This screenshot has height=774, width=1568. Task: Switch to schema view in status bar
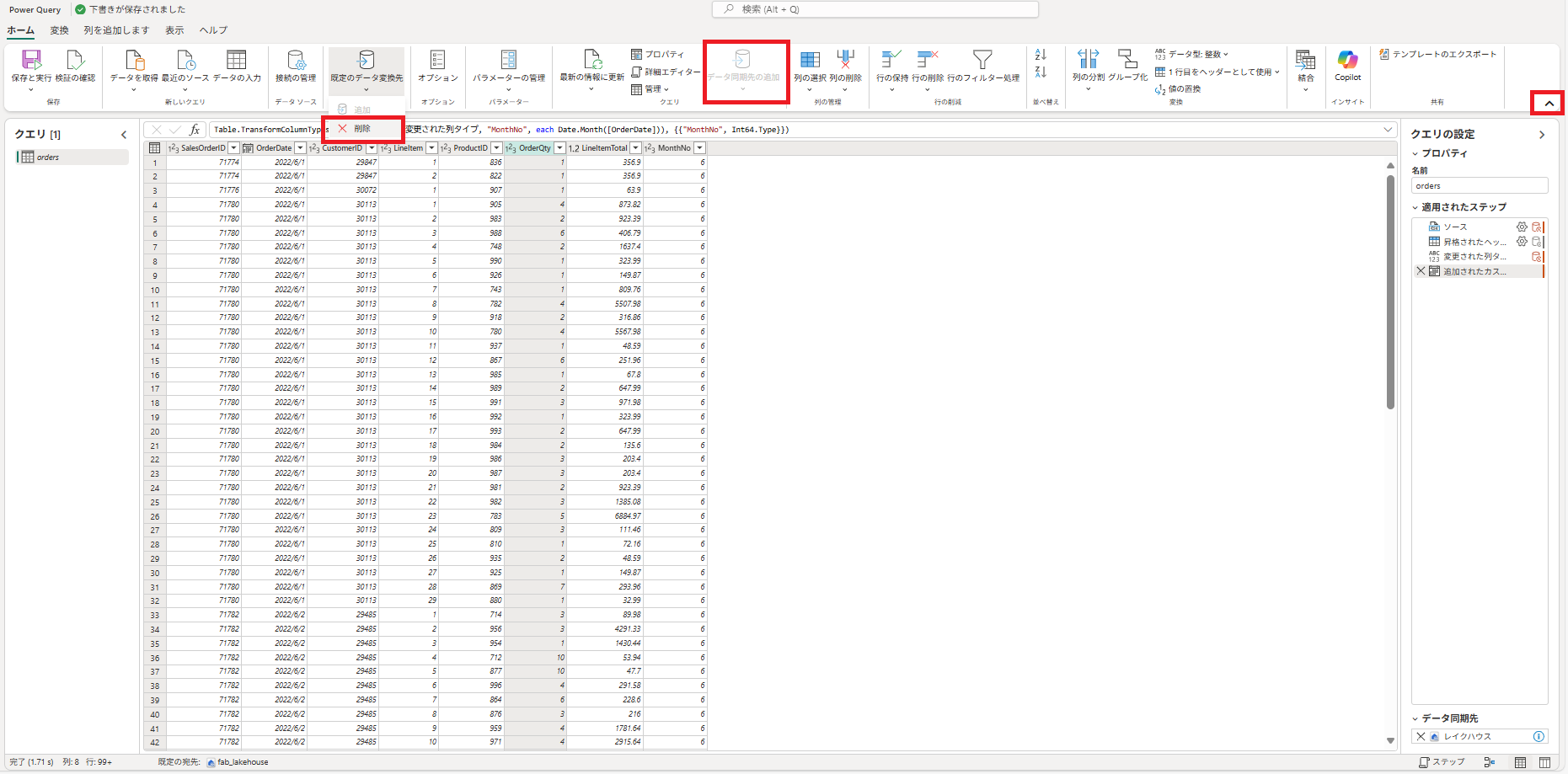pyautogui.click(x=1544, y=762)
